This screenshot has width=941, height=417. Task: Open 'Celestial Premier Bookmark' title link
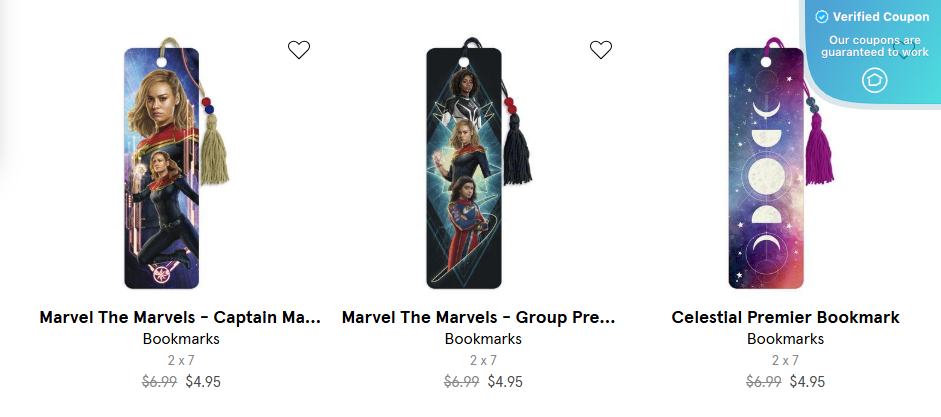(x=785, y=318)
